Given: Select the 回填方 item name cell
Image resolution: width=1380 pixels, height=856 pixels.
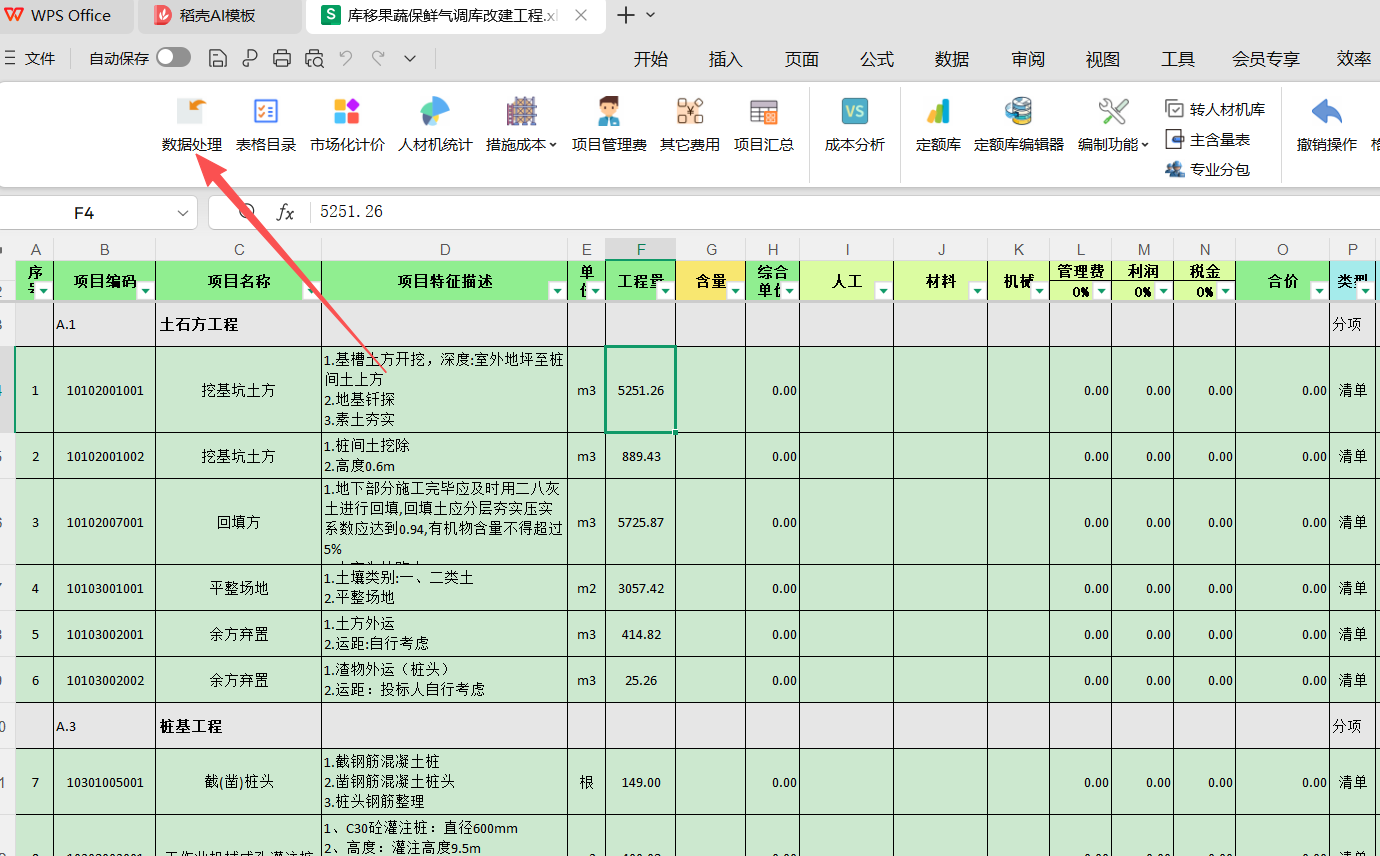Looking at the screenshot, I should tap(239, 522).
